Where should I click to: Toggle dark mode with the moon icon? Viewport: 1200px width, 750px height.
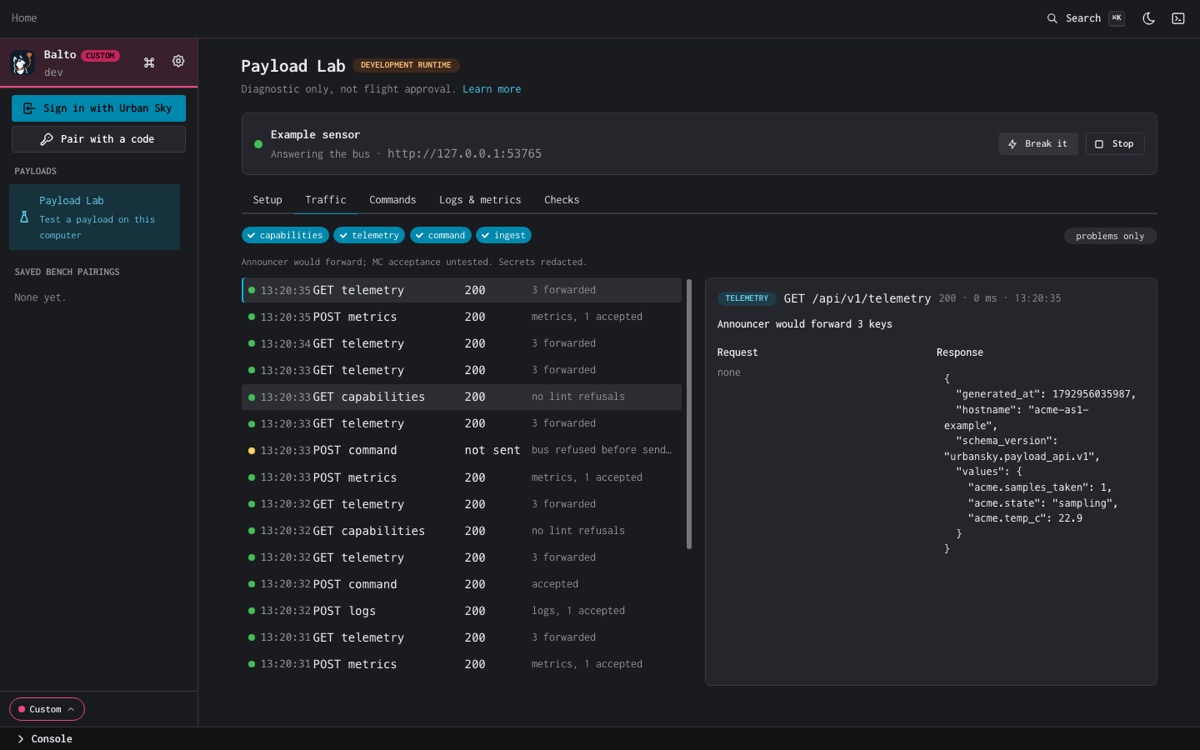click(1149, 18)
